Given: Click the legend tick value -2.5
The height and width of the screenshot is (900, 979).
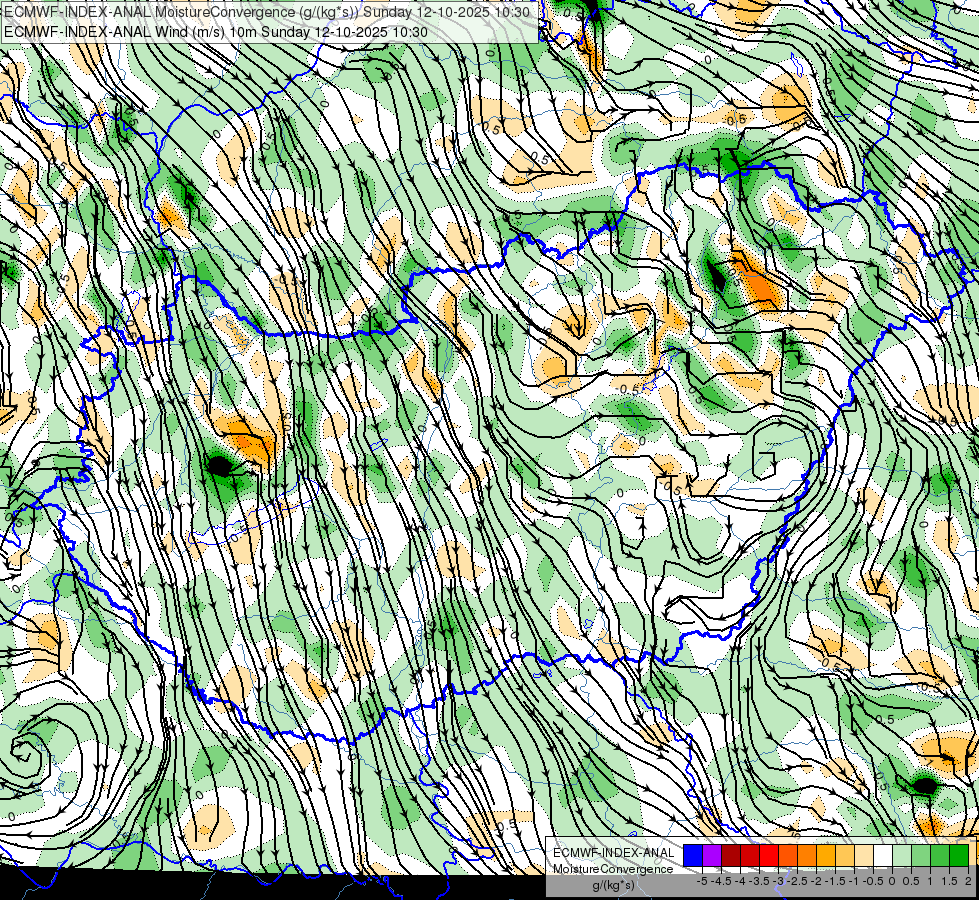Looking at the screenshot, I should 795,881.
